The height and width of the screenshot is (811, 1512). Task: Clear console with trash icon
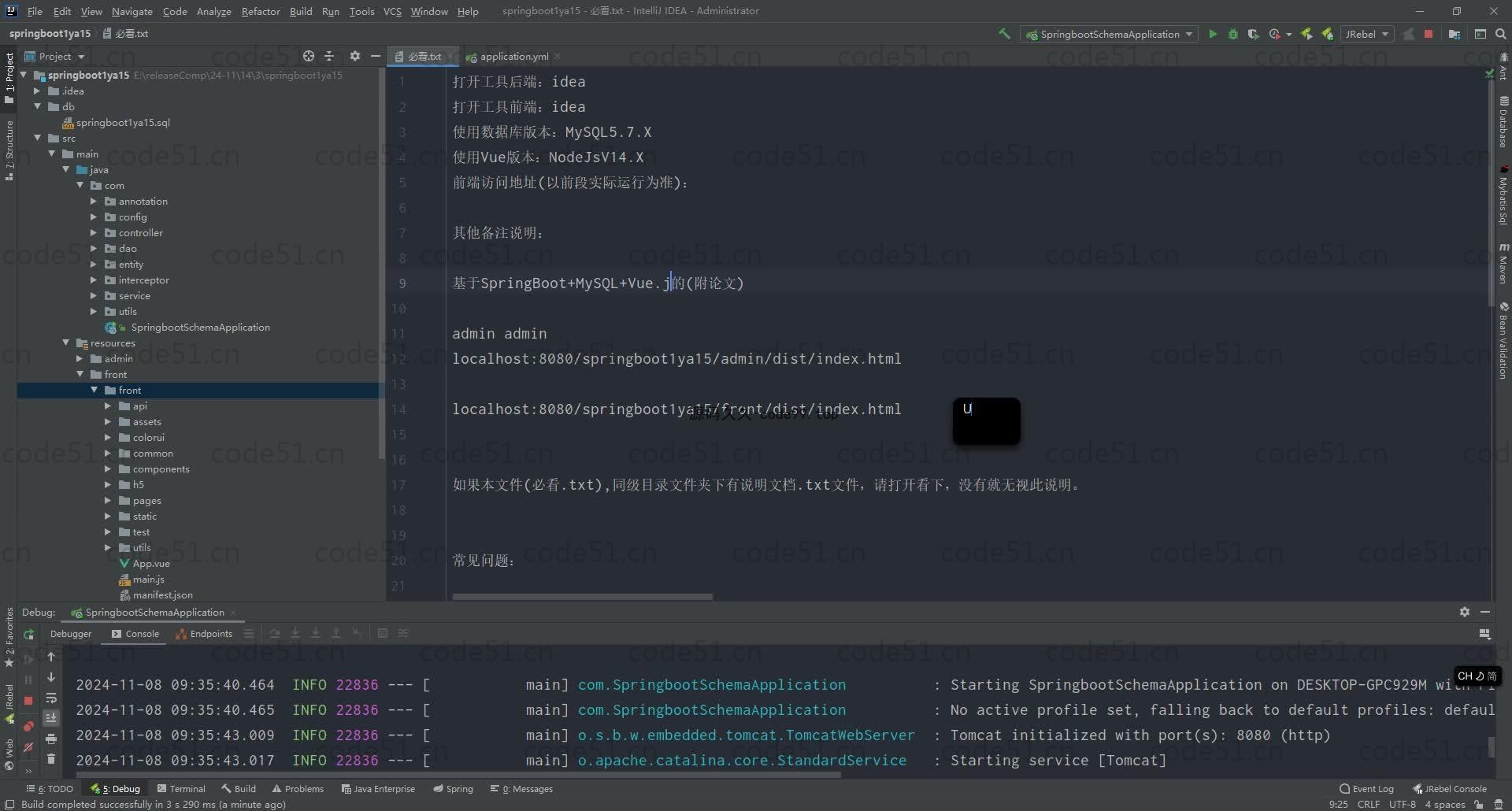51,759
